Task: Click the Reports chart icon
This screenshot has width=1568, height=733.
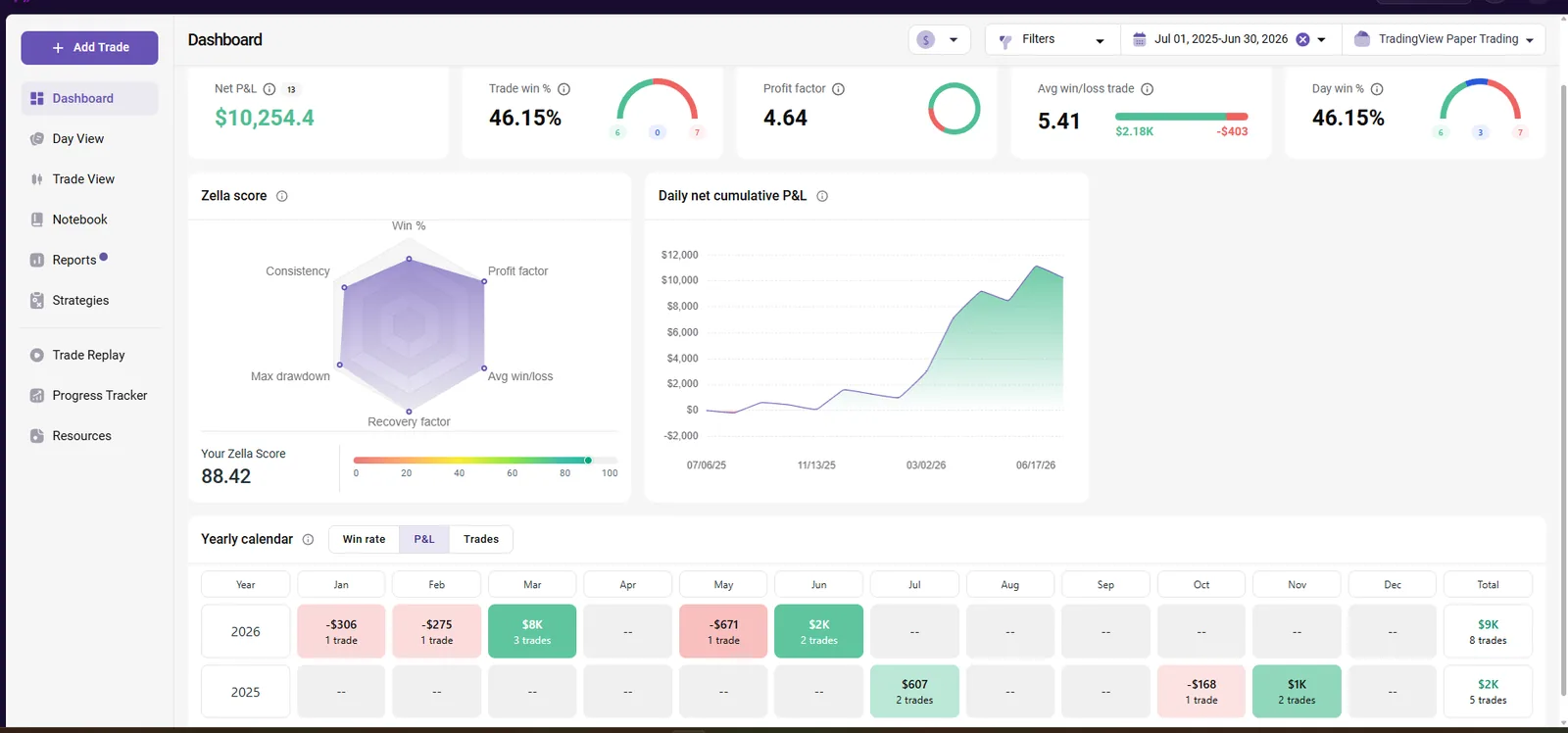Action: 37,260
